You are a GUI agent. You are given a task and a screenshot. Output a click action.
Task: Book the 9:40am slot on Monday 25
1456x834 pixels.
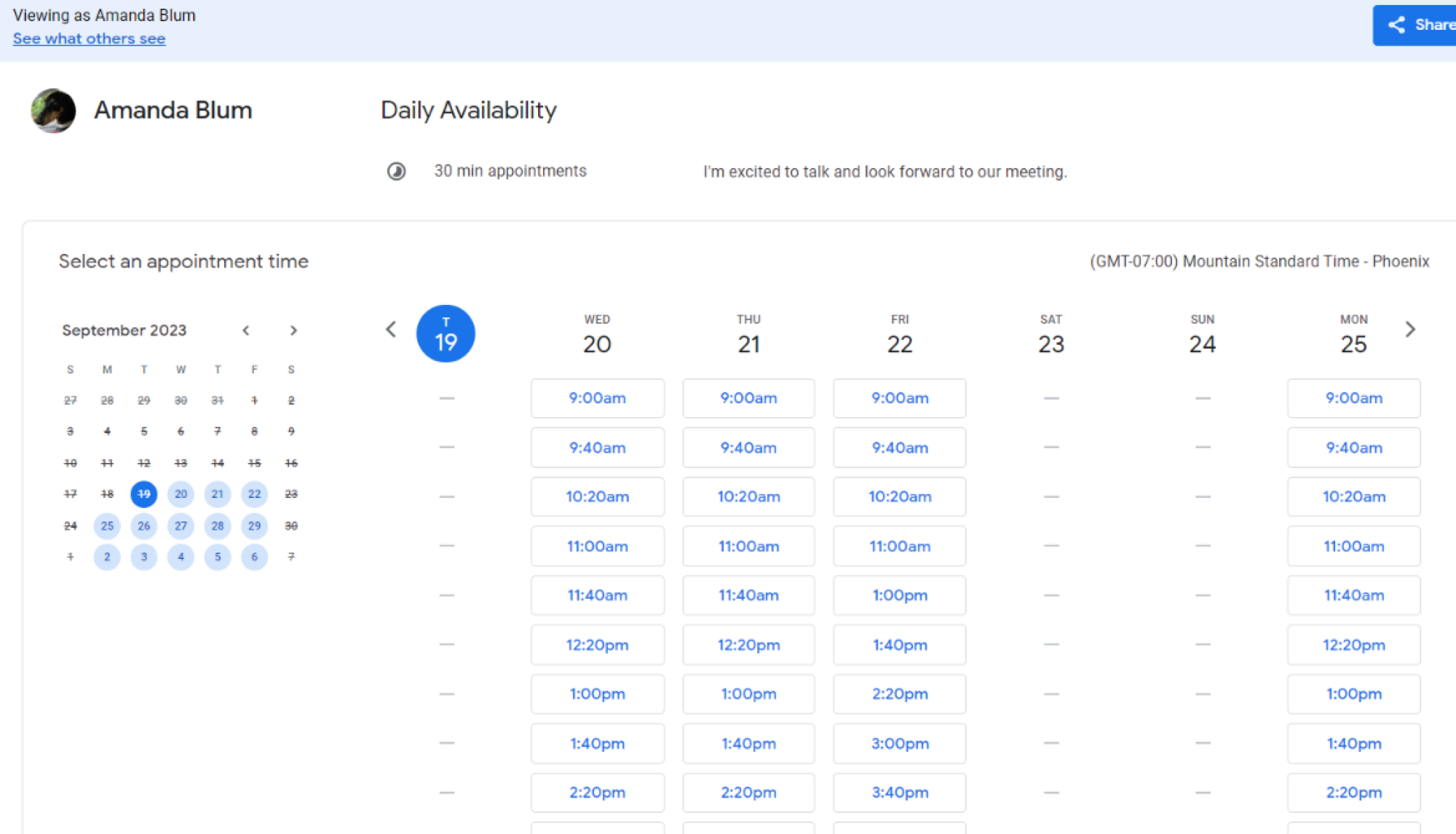pos(1354,448)
